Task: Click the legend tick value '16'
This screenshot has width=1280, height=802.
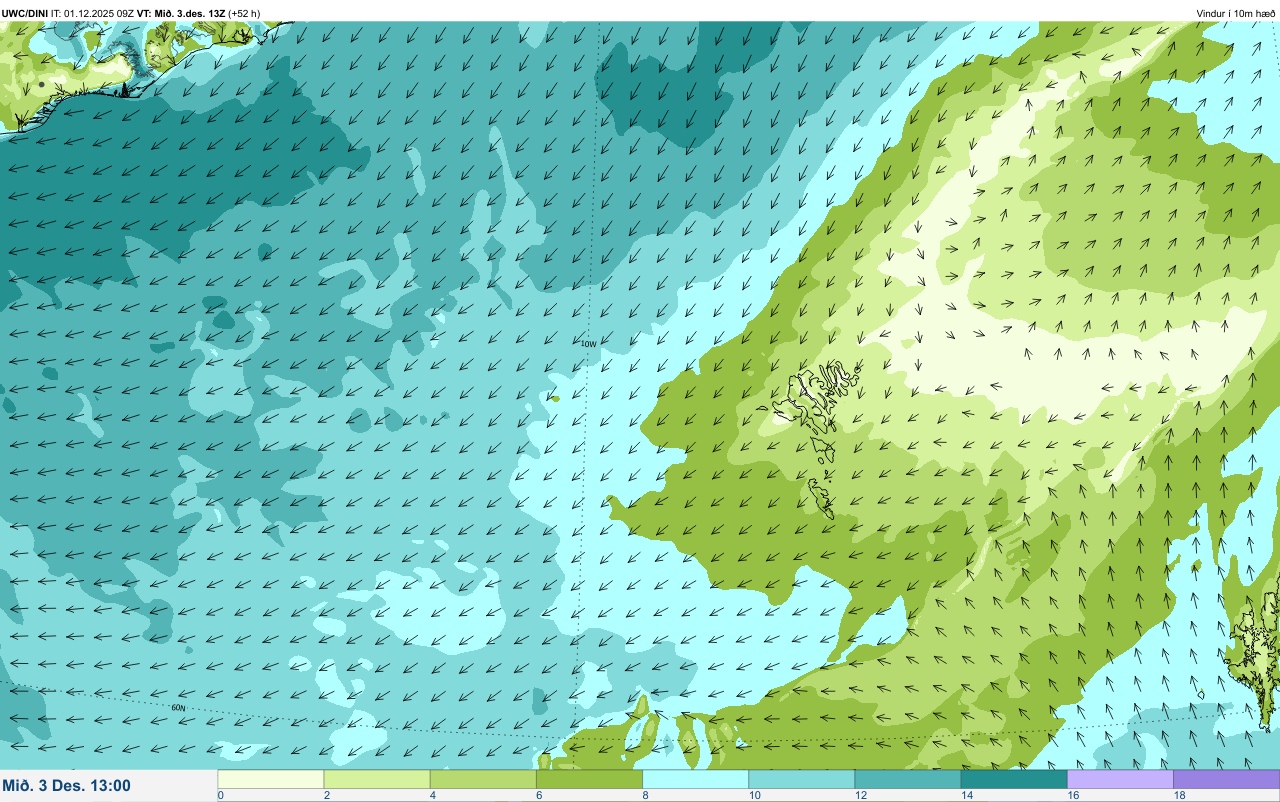Action: tap(1073, 796)
